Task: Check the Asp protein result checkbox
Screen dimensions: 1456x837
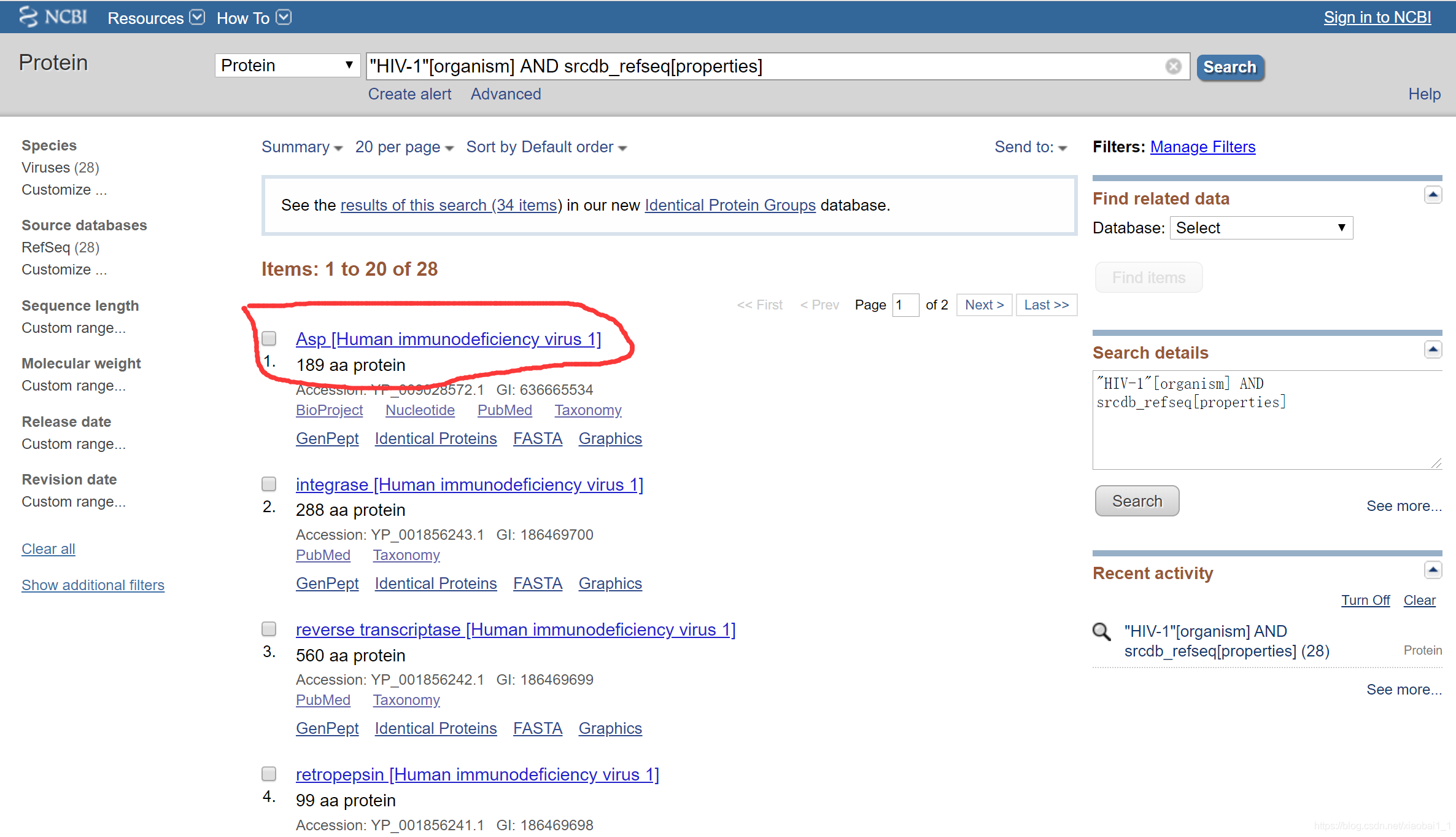Action: tap(269, 338)
